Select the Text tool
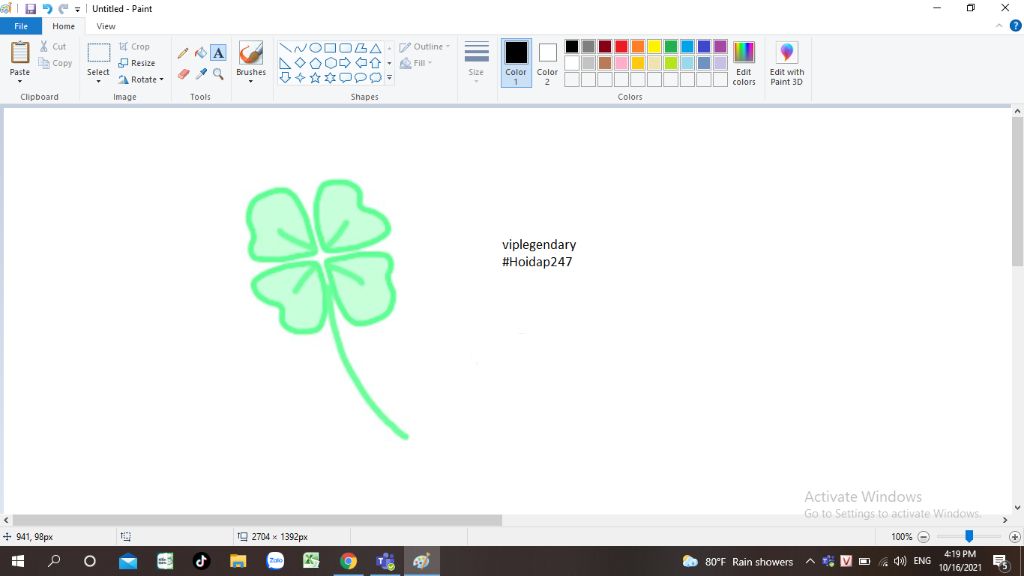The width and height of the screenshot is (1024, 576). pos(218,53)
